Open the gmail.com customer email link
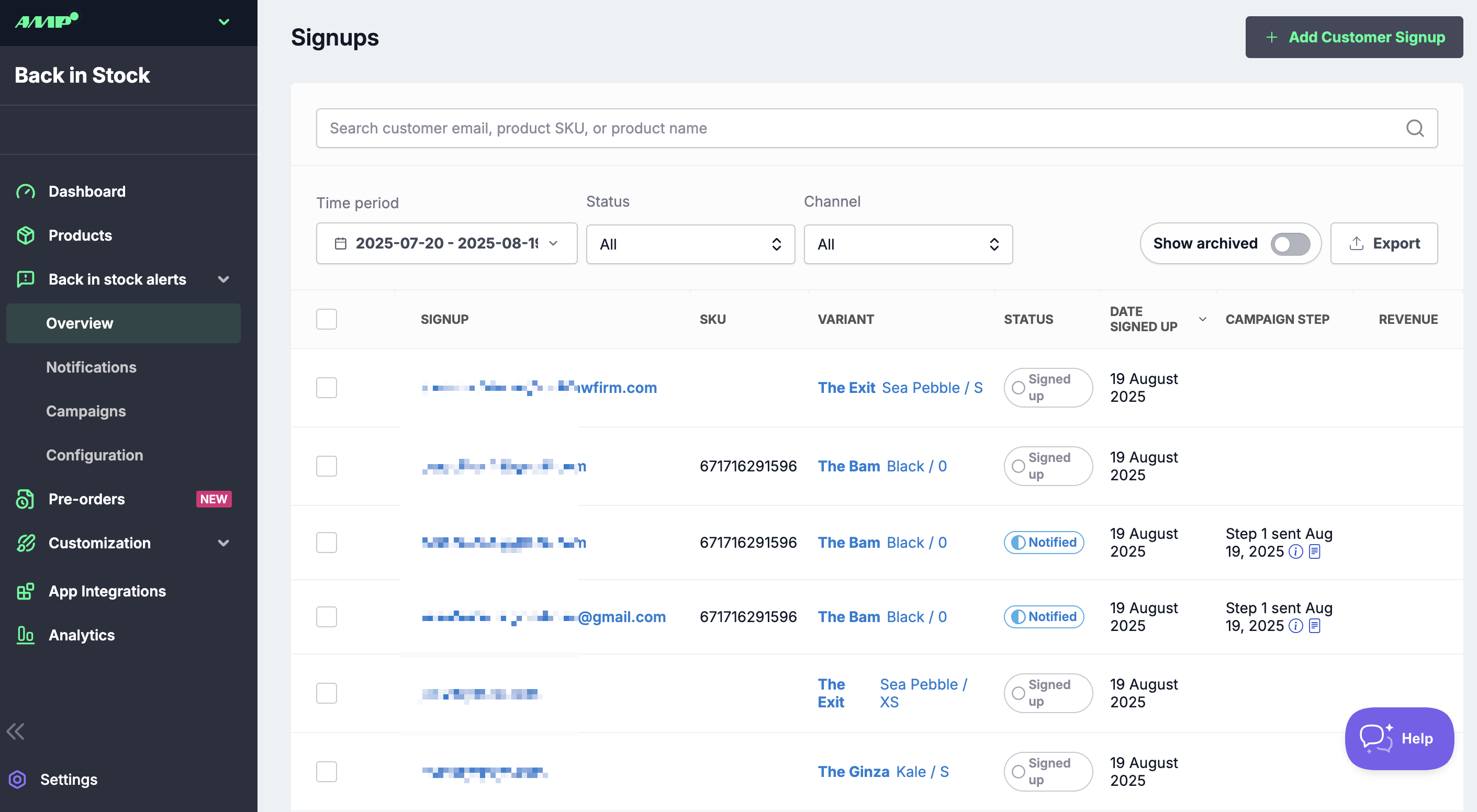Screen dimensions: 1477x812 (544, 617)
